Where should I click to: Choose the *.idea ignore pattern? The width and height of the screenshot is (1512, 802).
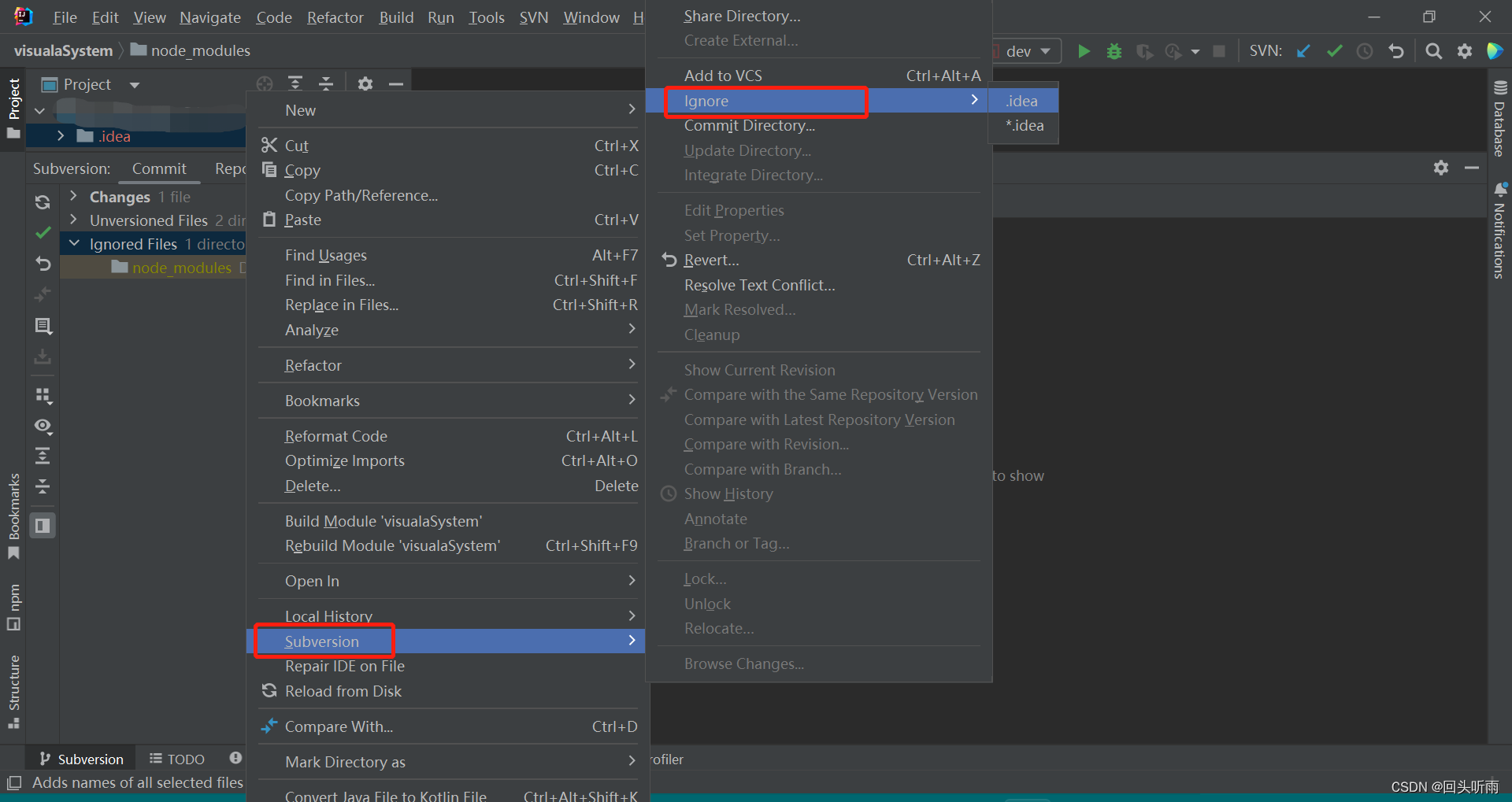pos(1025,125)
